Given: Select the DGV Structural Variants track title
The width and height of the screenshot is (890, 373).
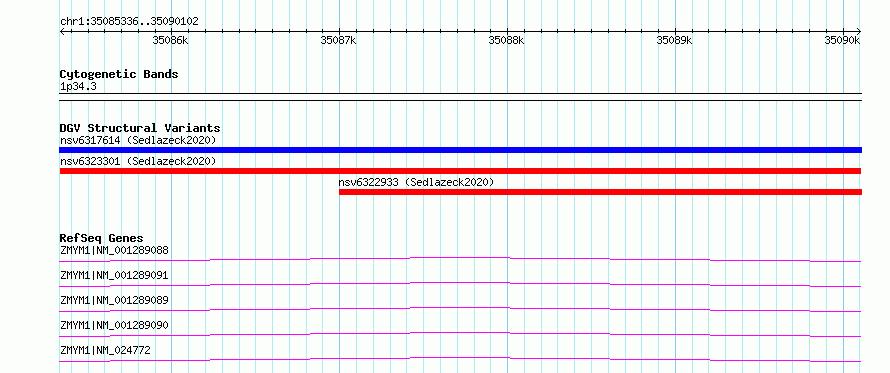Looking at the screenshot, I should click(x=140, y=128).
